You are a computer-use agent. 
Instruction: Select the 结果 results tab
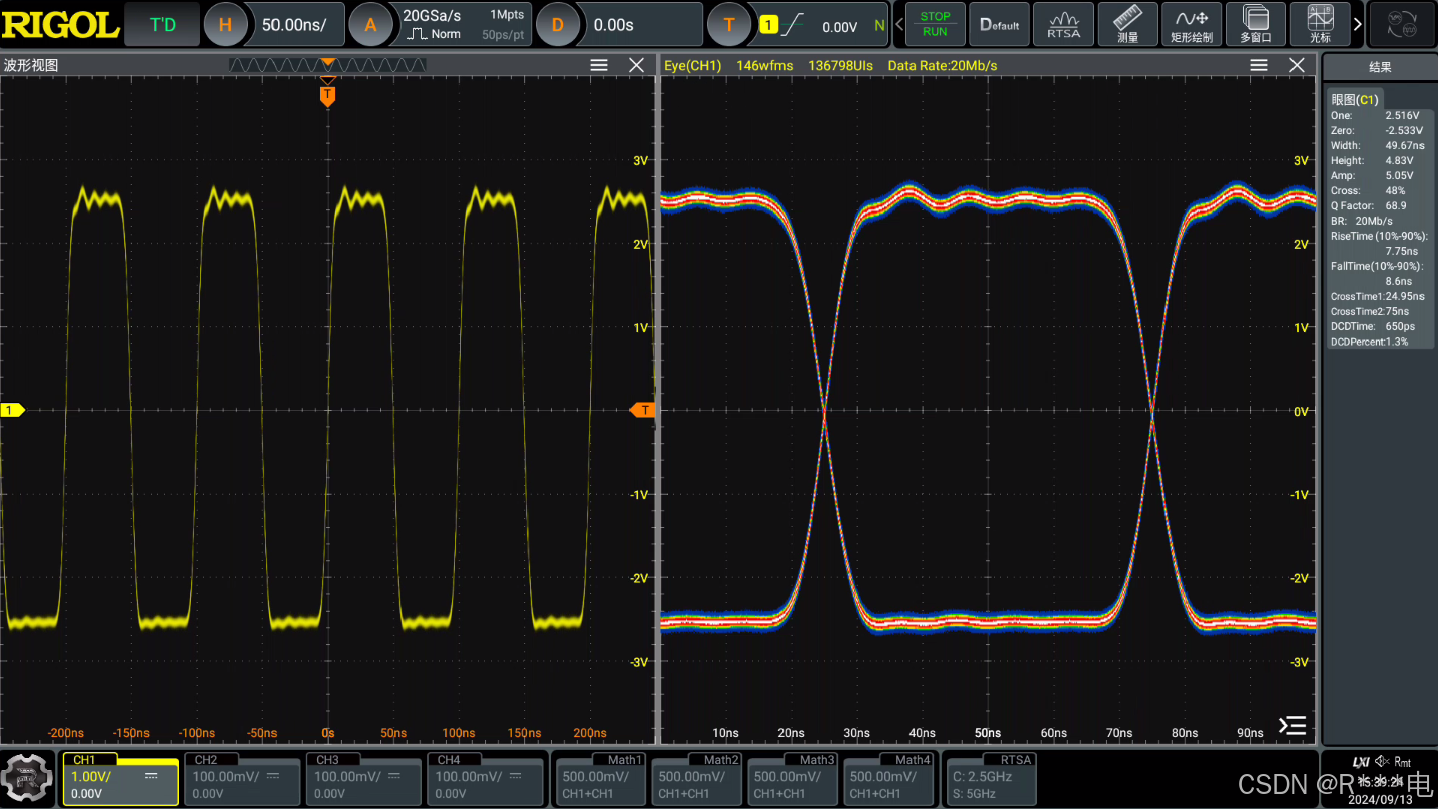coord(1380,67)
